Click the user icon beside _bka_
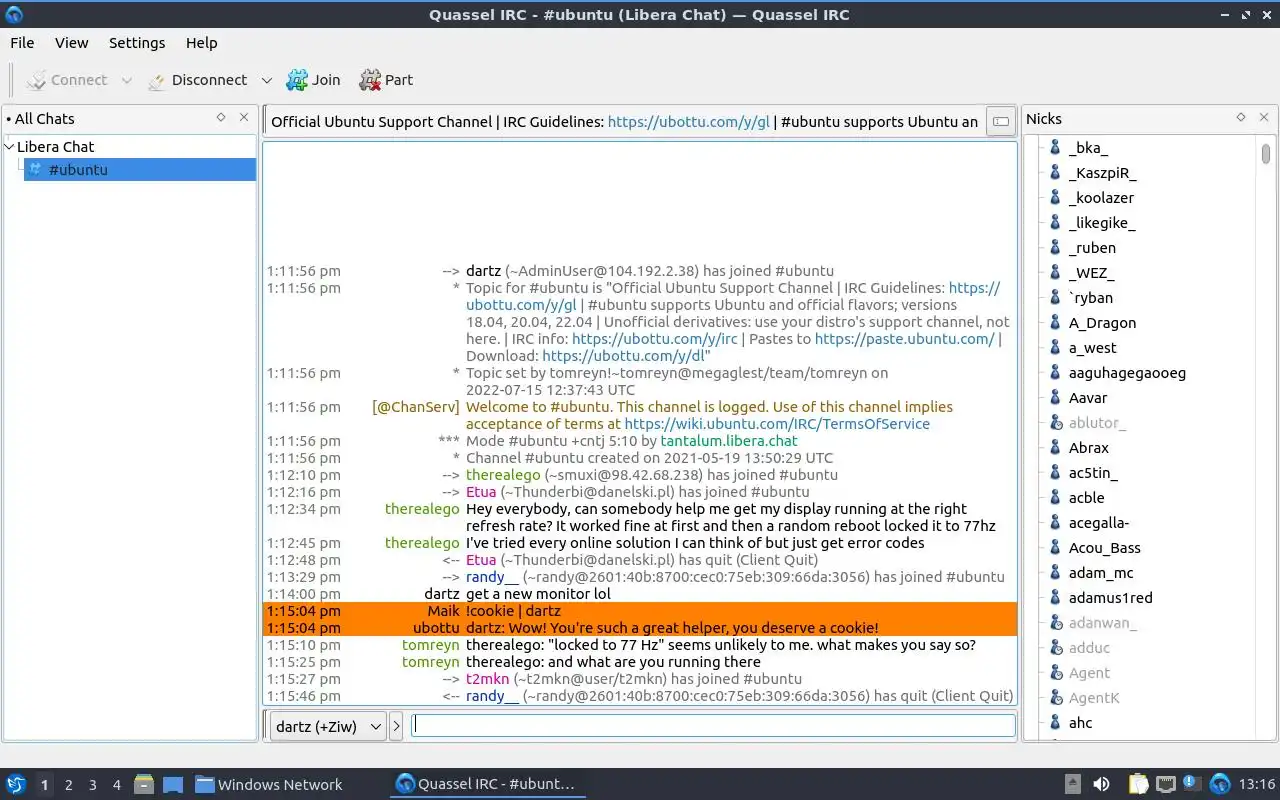The width and height of the screenshot is (1280, 800). click(1054, 148)
